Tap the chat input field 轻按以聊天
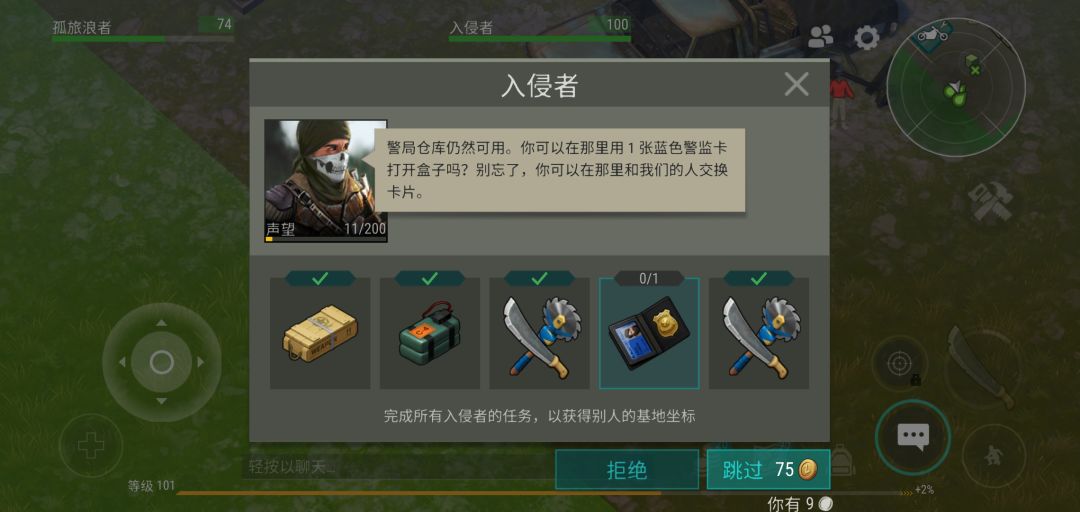This screenshot has height=512, width=1080. coord(399,467)
